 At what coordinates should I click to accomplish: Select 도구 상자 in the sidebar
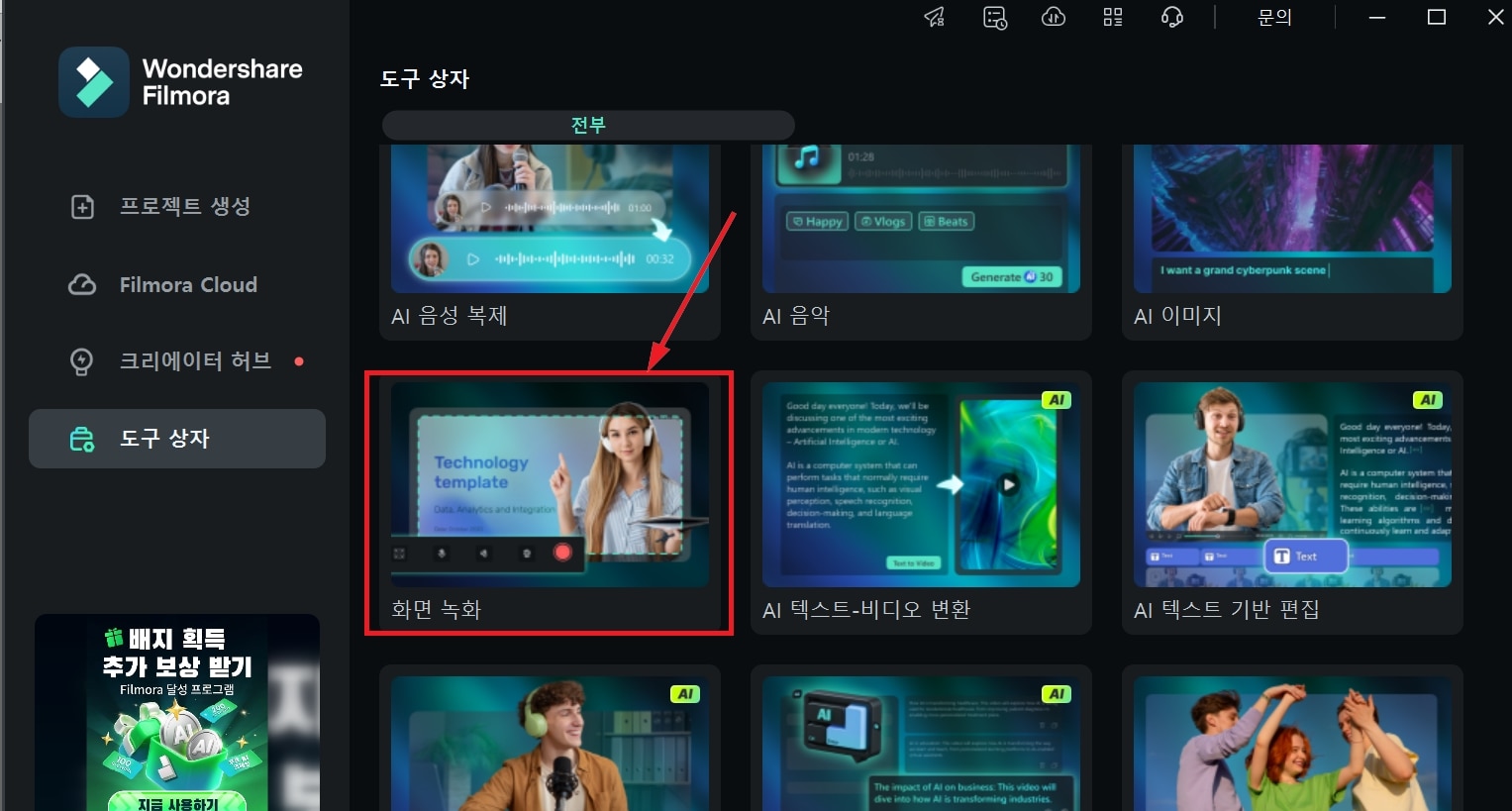tap(176, 439)
